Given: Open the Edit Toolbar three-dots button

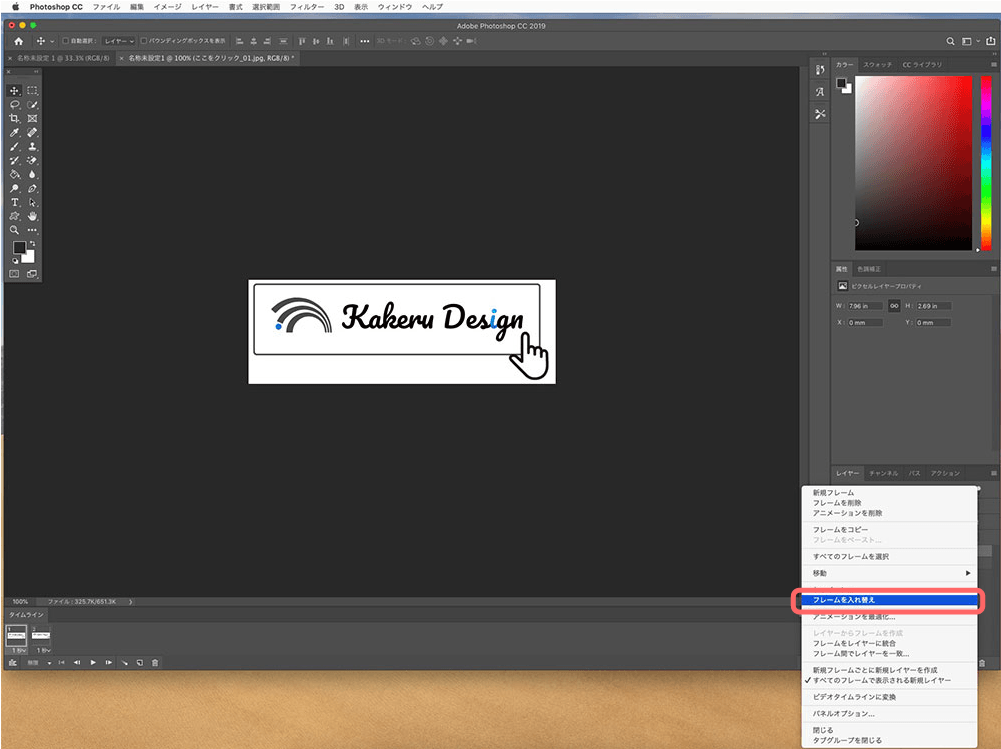Looking at the screenshot, I should [x=32, y=230].
